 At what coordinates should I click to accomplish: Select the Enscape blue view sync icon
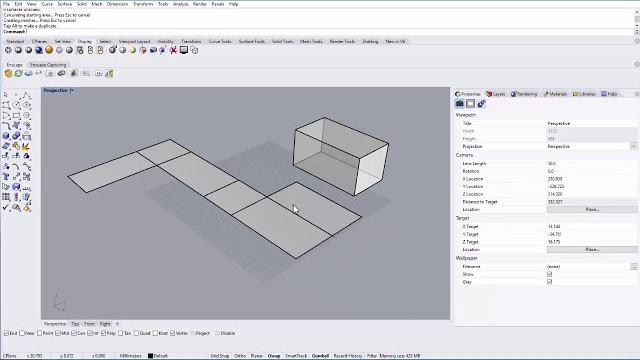pyautogui.click(x=29, y=73)
